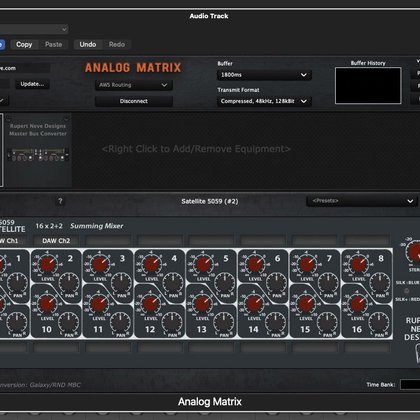This screenshot has height=420, width=420.
Task: Open the AWS Routing dropdown
Action: point(134,85)
